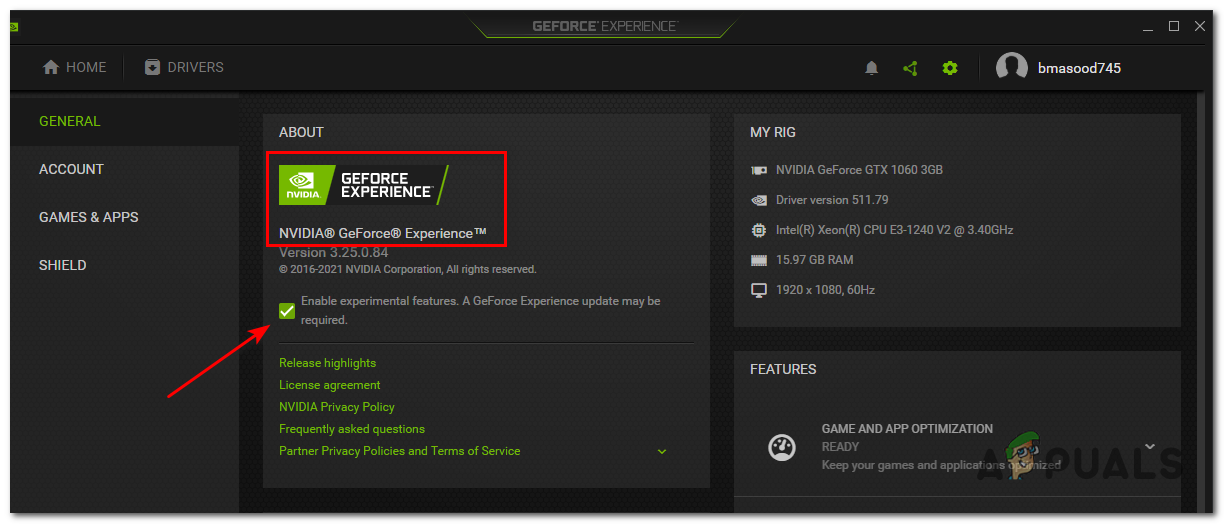Click the NVIDIA GeForce Experience logo in About
The height and width of the screenshot is (524, 1224).
363,185
